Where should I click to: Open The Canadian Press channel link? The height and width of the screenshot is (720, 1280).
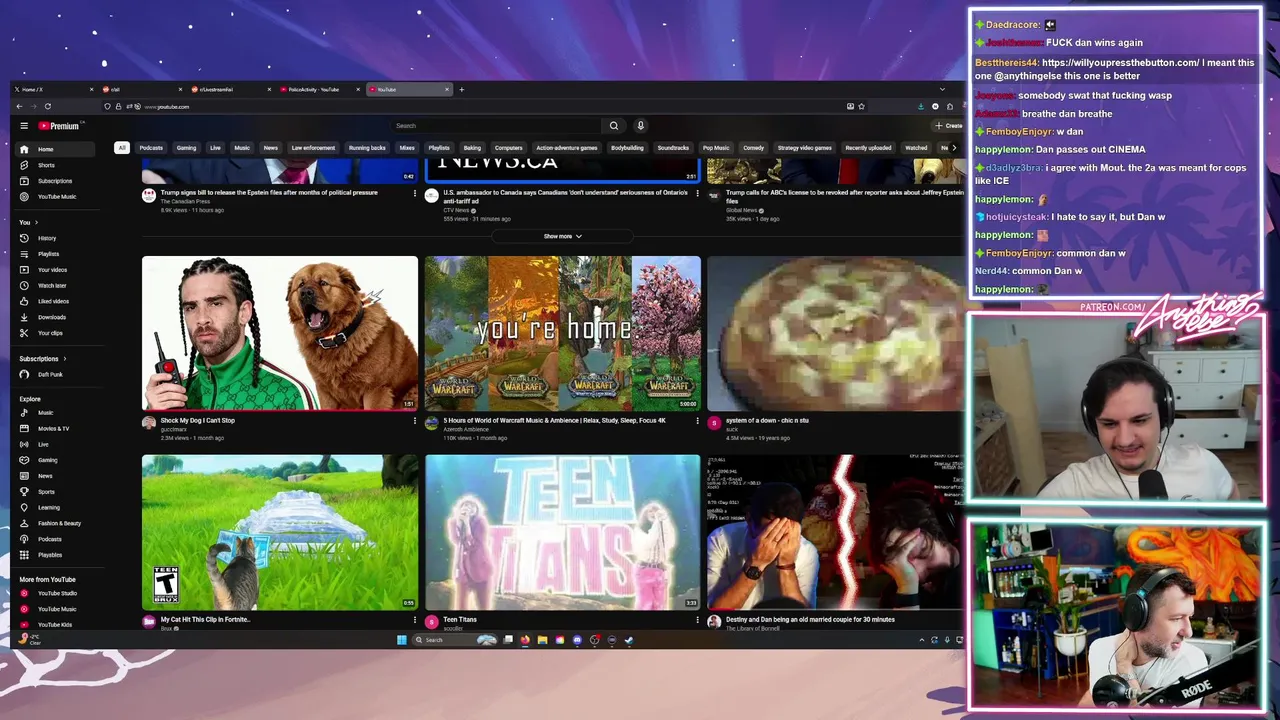click(185, 202)
